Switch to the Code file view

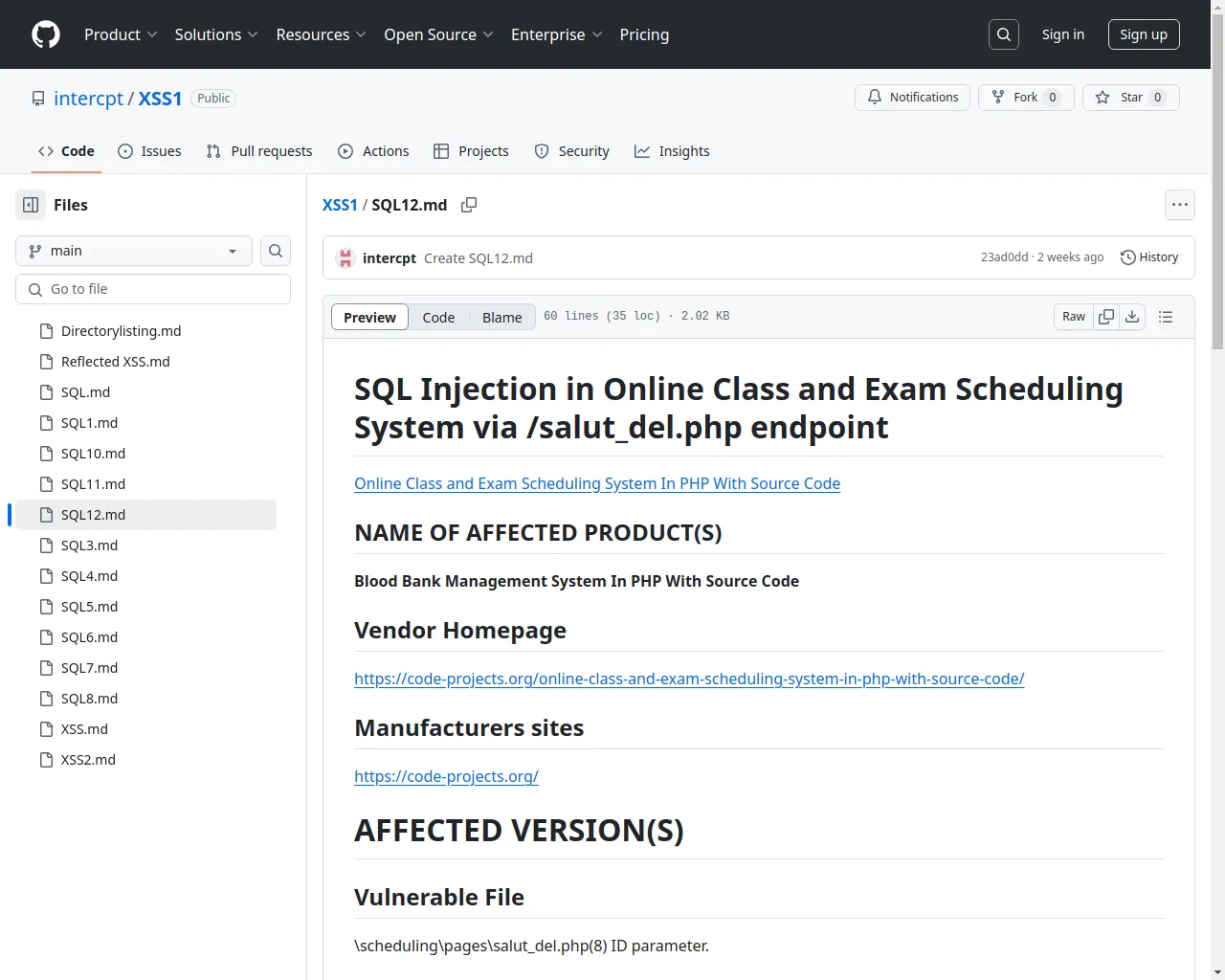tap(438, 317)
